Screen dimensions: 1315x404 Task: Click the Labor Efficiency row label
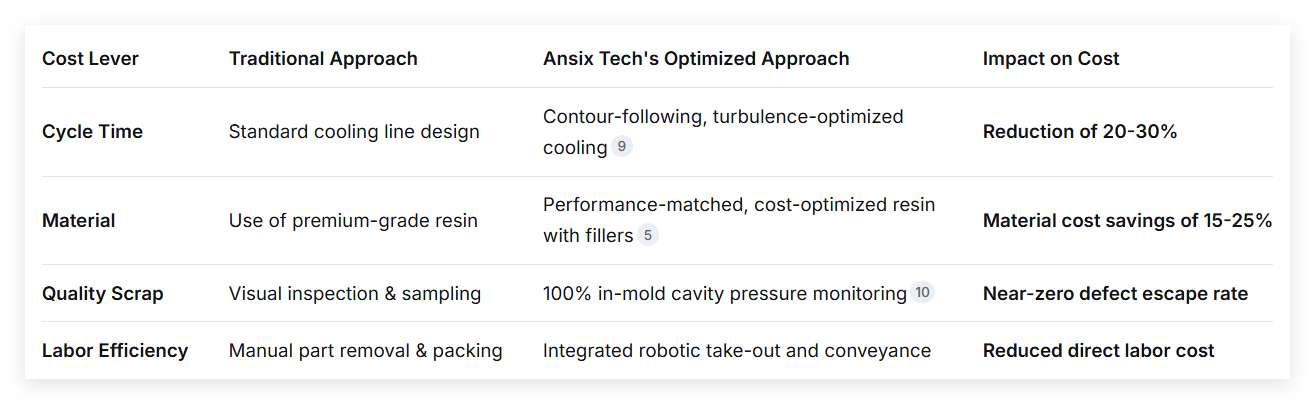115,351
